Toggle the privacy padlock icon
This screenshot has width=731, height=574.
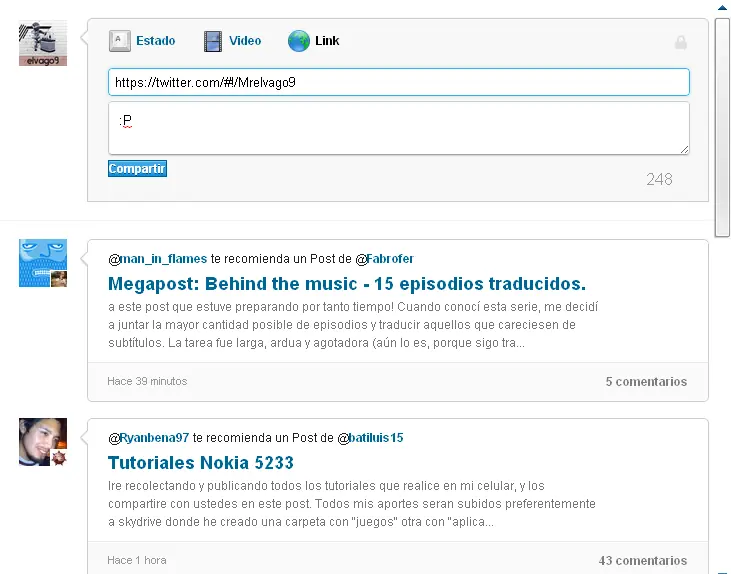pyautogui.click(x=681, y=42)
